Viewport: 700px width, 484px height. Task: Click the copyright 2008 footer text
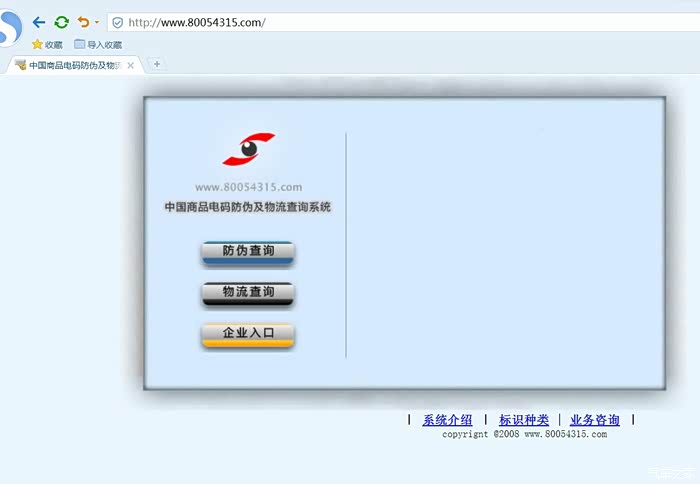click(525, 434)
